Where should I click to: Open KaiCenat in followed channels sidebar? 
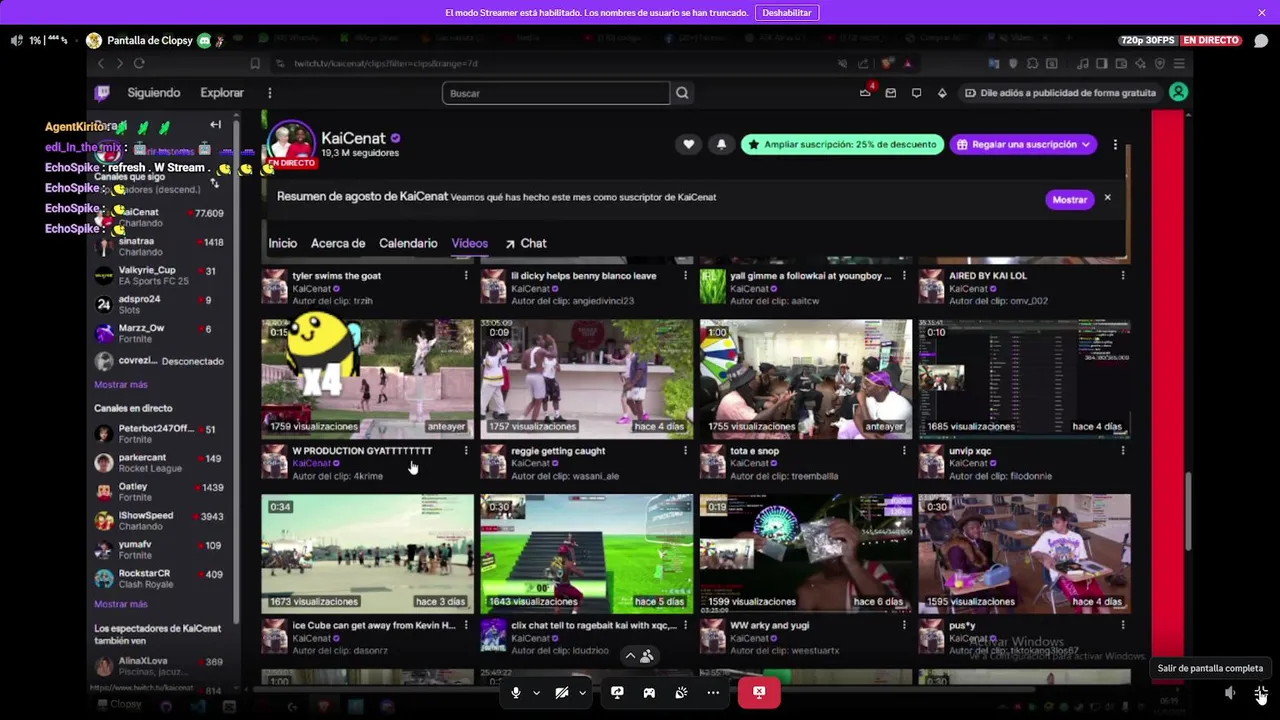(160, 217)
